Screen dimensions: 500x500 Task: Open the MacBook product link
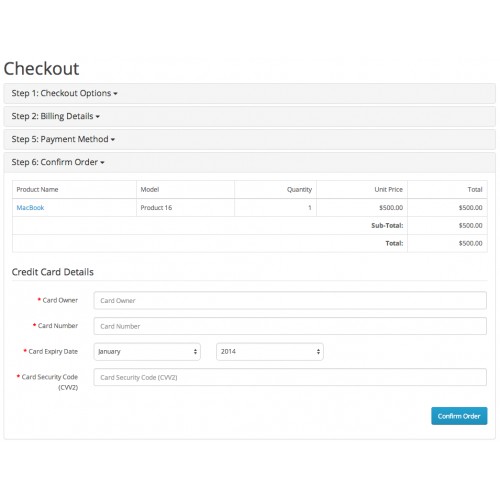tap(30, 208)
